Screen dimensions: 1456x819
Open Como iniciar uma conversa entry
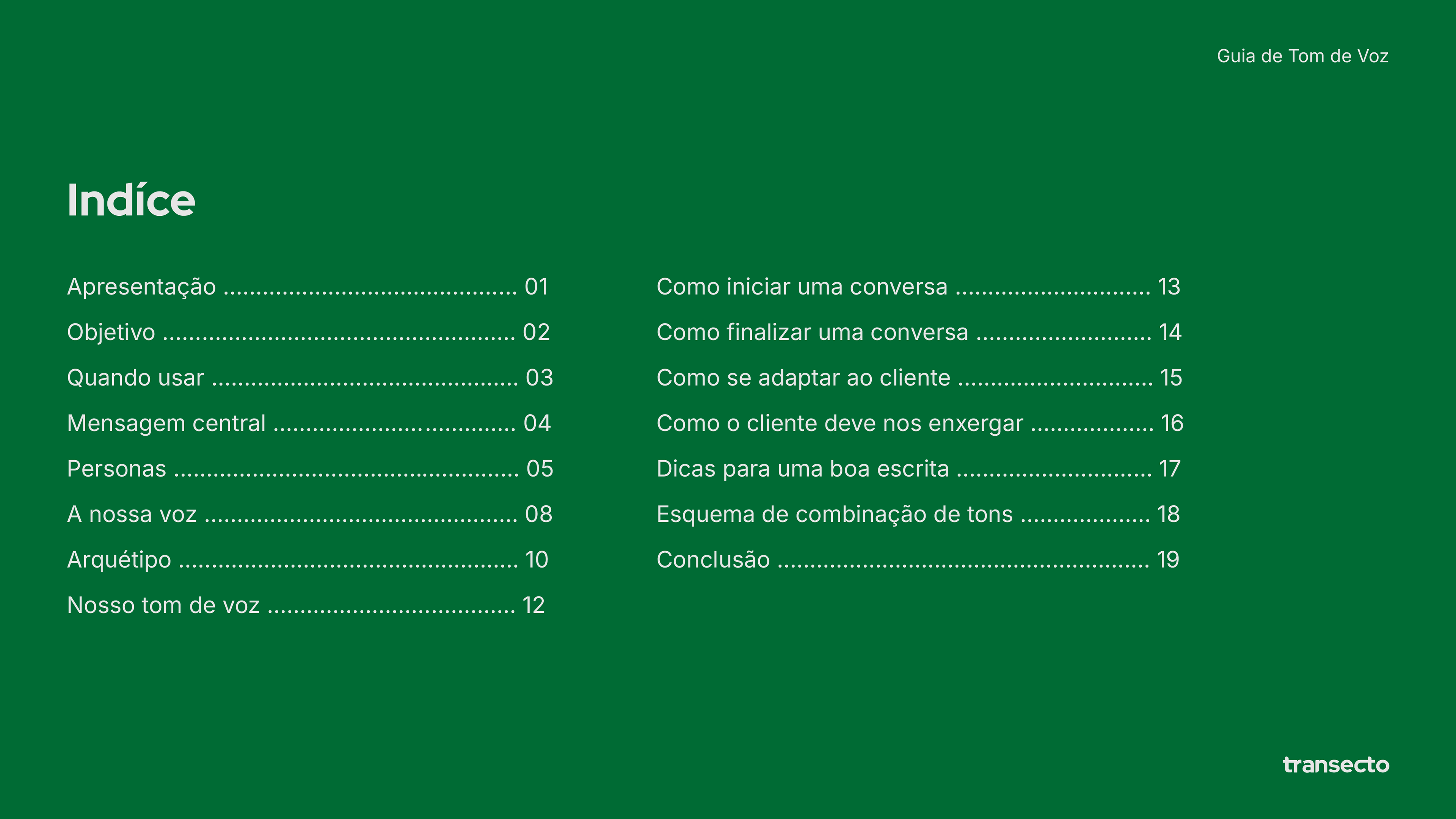[918, 287]
